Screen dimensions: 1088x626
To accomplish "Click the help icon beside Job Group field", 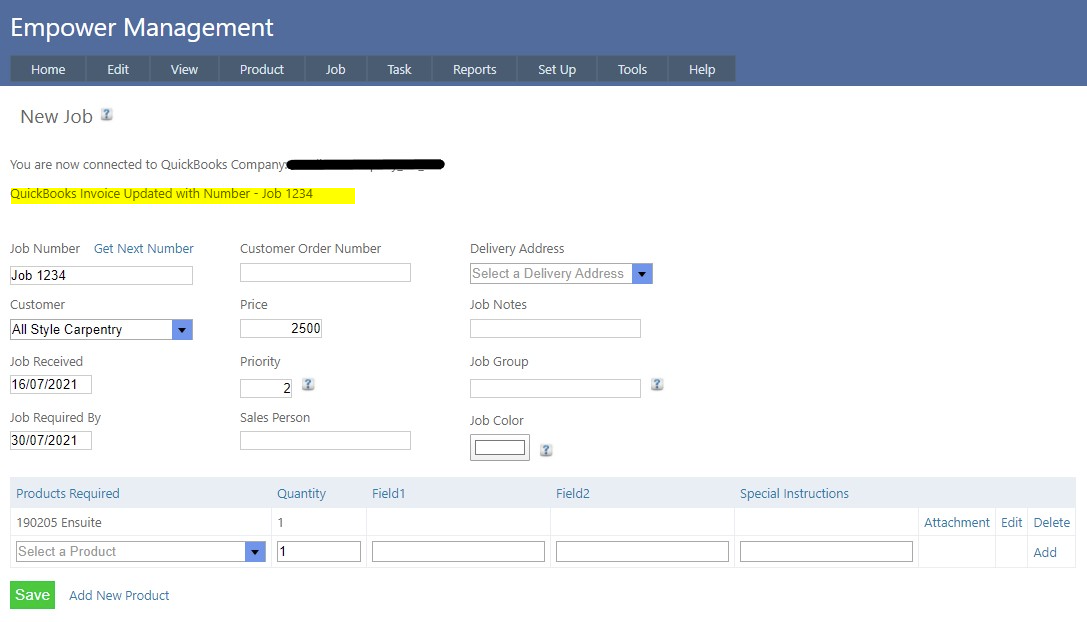I will pos(657,384).
